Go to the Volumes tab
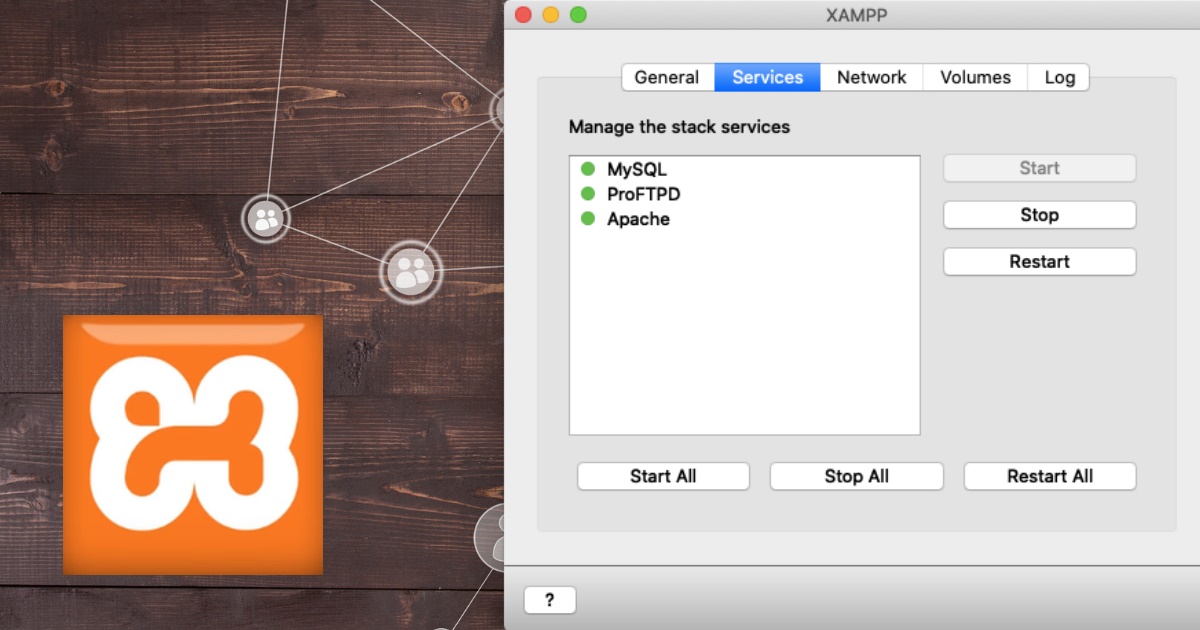The height and width of the screenshot is (630, 1200). pos(975,77)
